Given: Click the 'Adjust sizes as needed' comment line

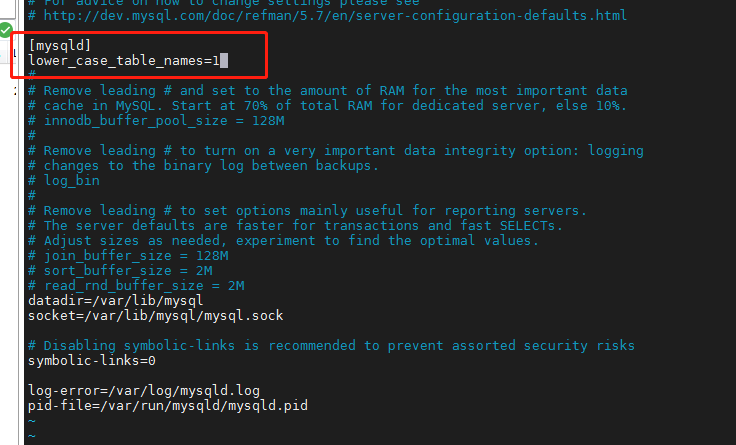Looking at the screenshot, I should [284, 241].
